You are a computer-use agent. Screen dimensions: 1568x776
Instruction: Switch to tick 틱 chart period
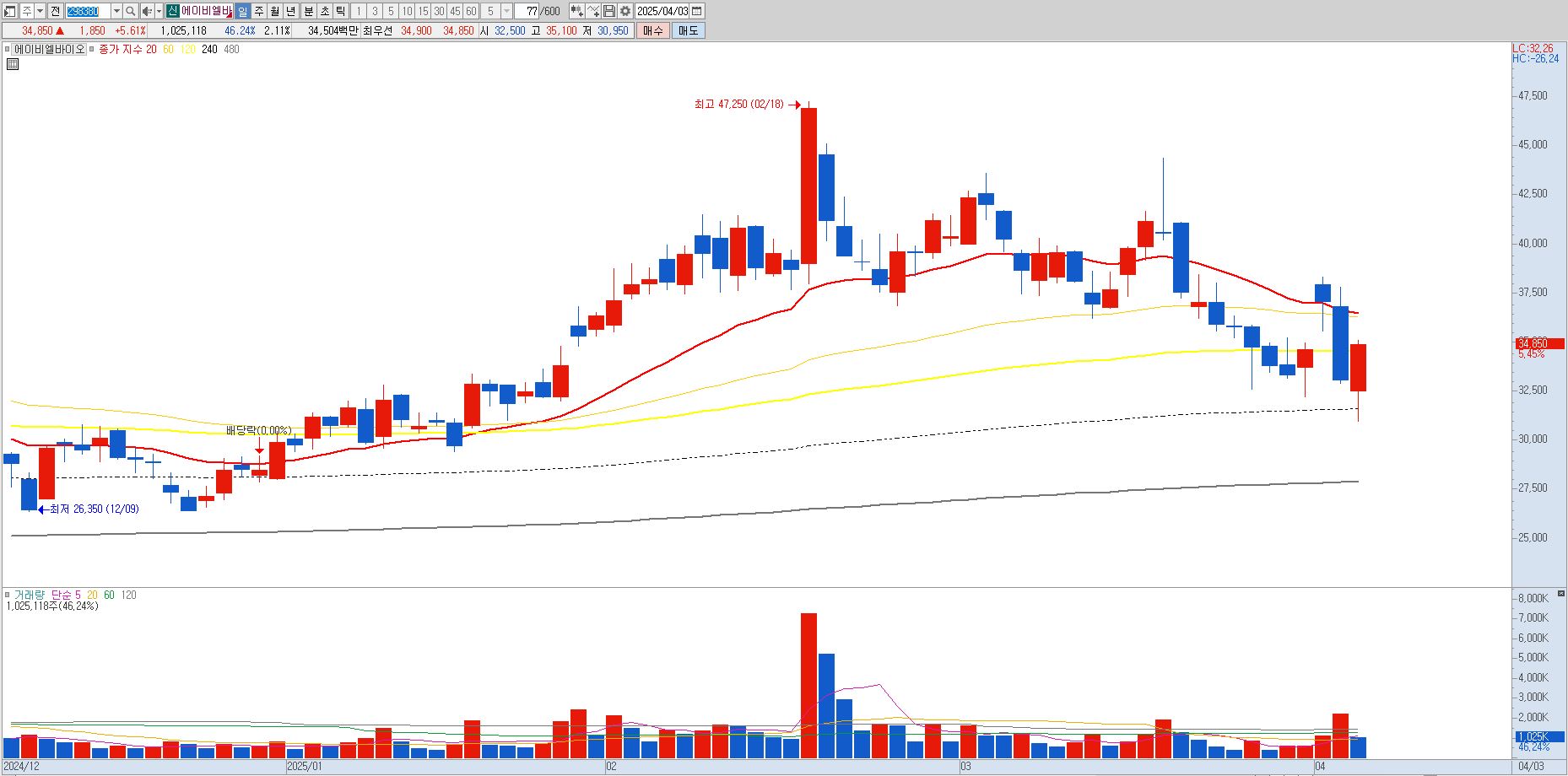(x=340, y=11)
